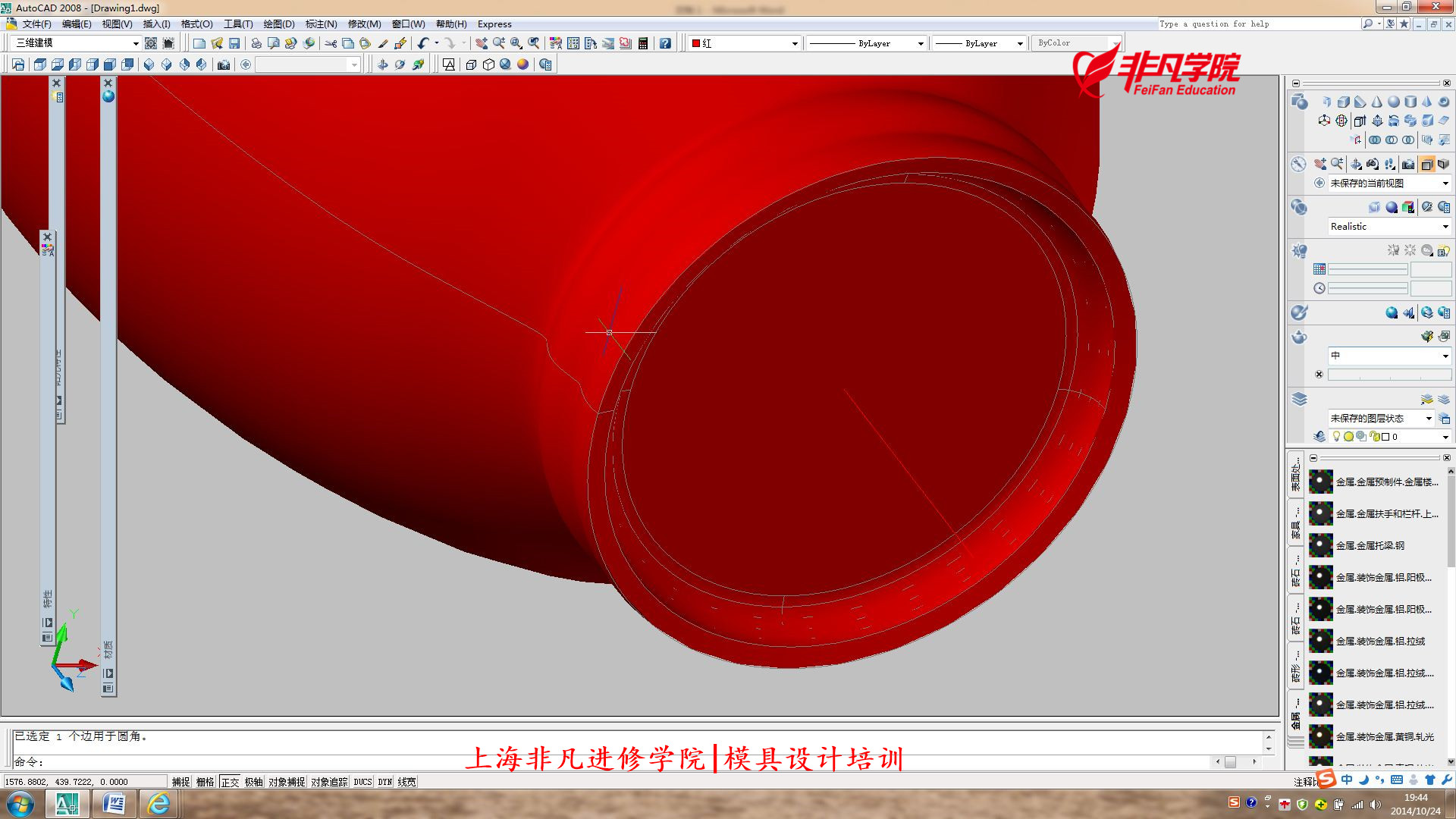This screenshot has width=1456, height=819.
Task: Click the Workspace settings gear icon
Action: pyautogui.click(x=151, y=43)
